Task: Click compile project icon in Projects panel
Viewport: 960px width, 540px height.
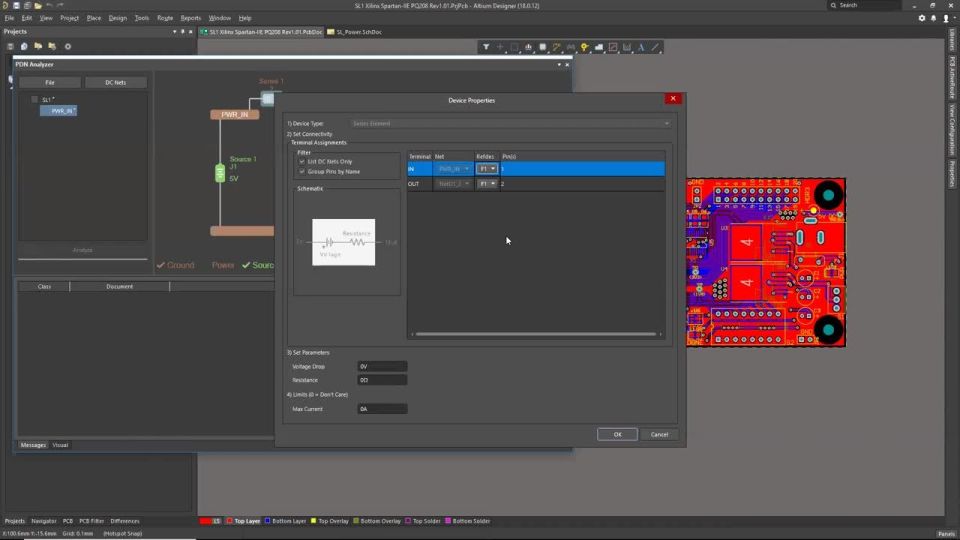Action: (24, 47)
